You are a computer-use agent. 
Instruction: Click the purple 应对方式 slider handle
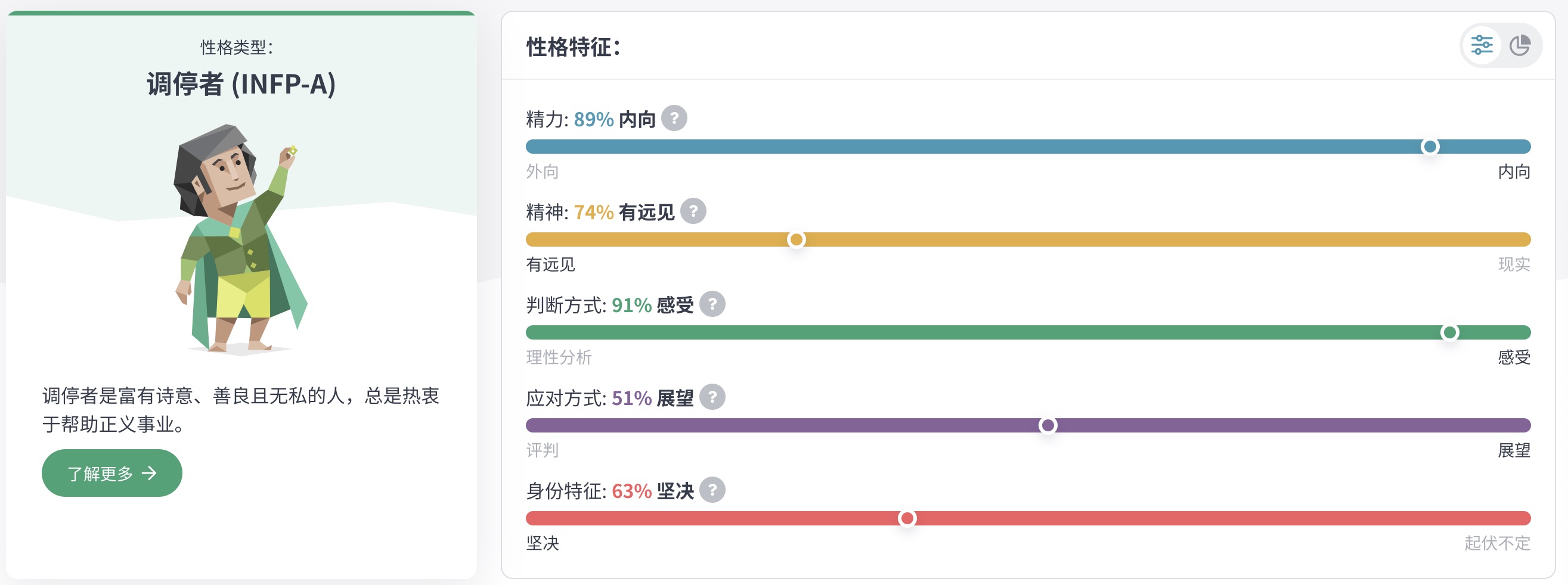click(x=1048, y=425)
